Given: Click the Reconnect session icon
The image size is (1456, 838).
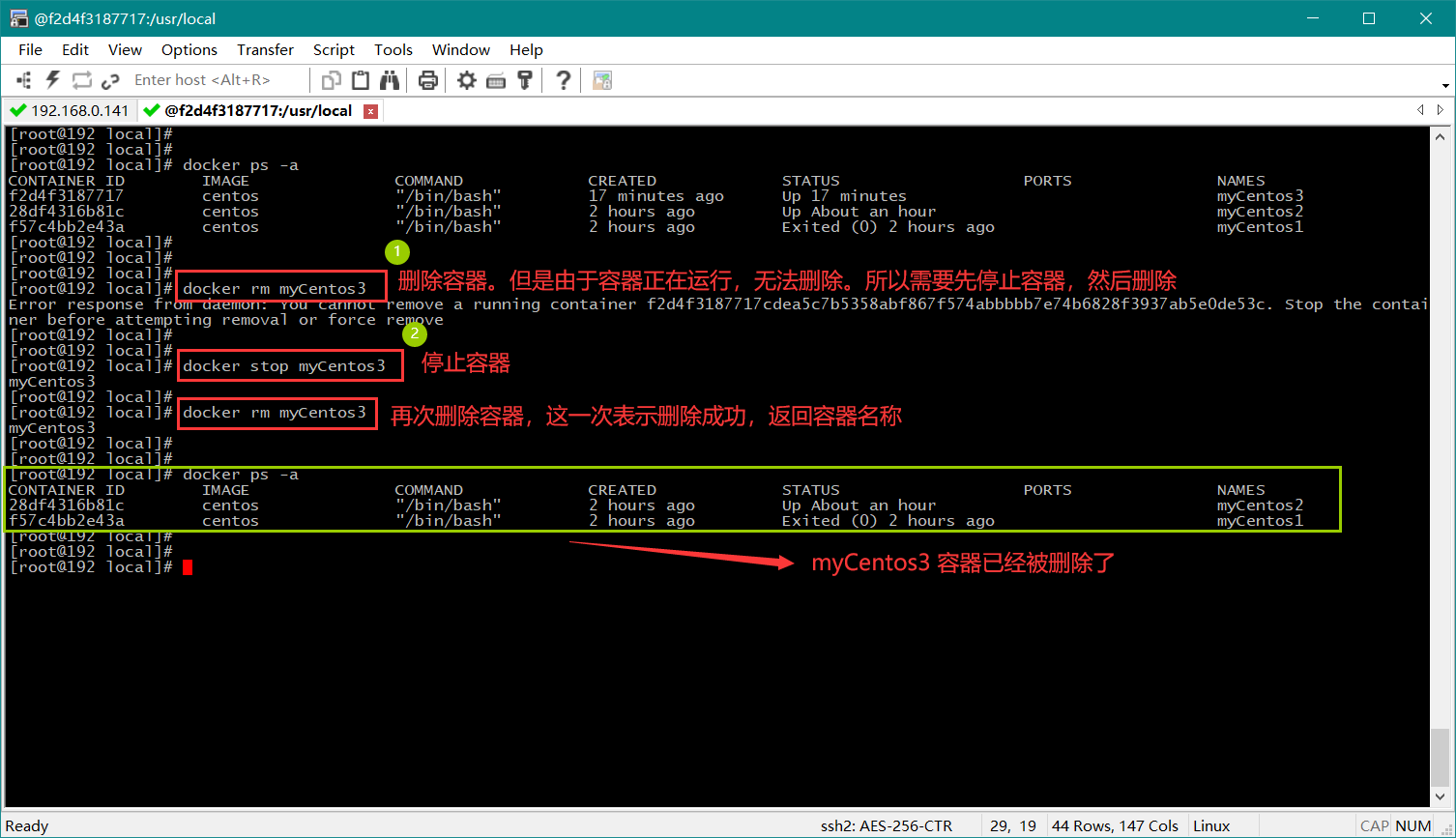Looking at the screenshot, I should (82, 80).
